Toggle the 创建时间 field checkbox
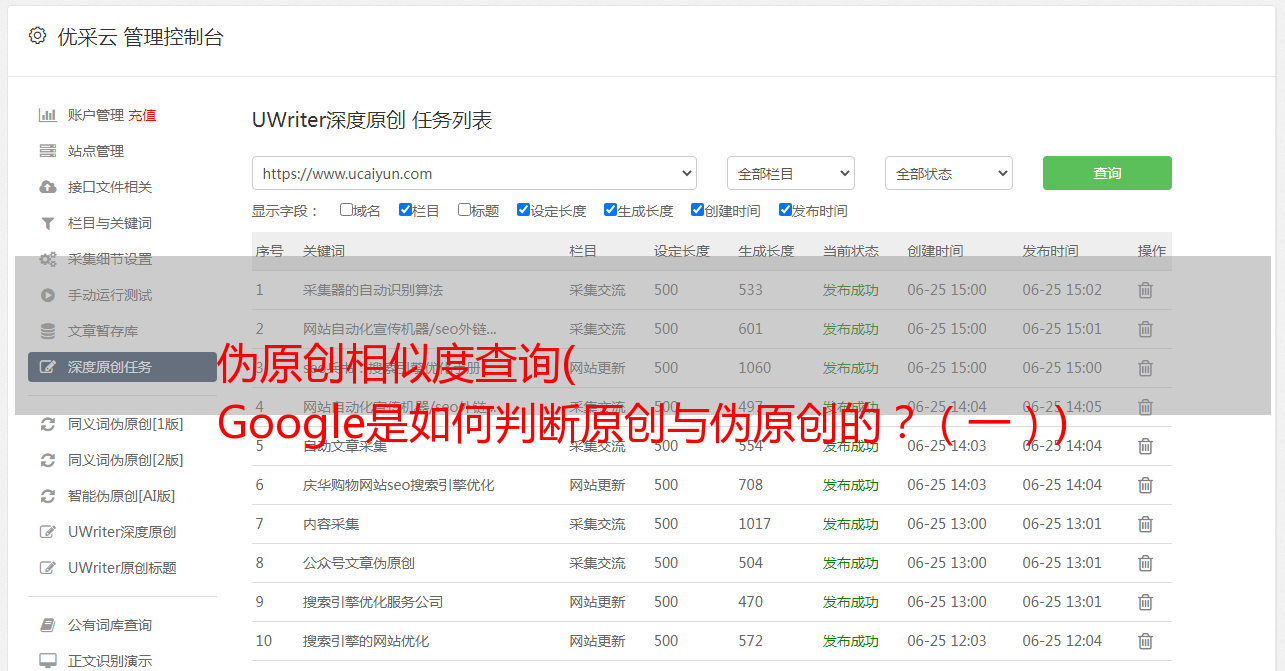This screenshot has height=671, width=1285. (697, 210)
